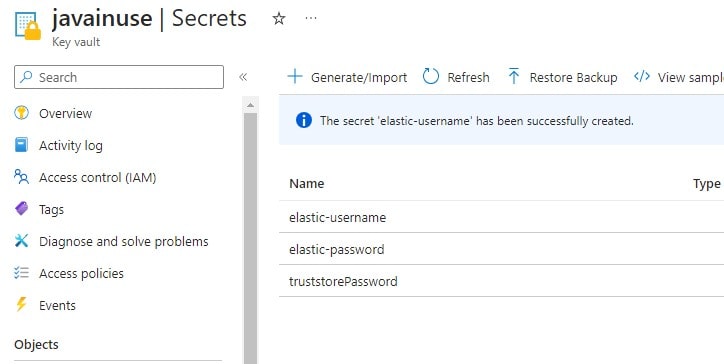This screenshot has height=364, width=724.
Task: Click the Events lightning bolt icon
Action: coord(21,305)
